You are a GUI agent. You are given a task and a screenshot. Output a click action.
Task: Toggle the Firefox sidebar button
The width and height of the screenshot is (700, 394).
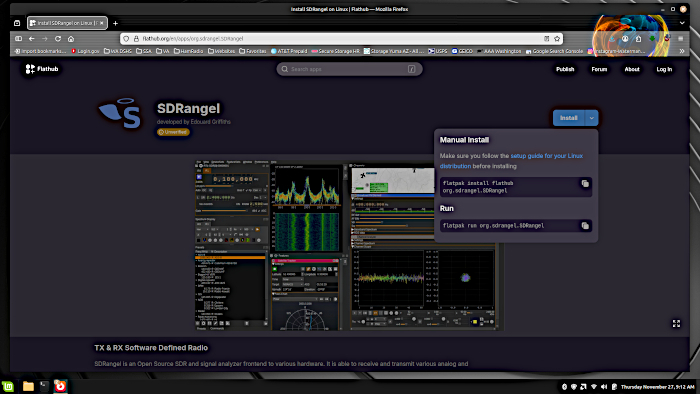[18, 39]
